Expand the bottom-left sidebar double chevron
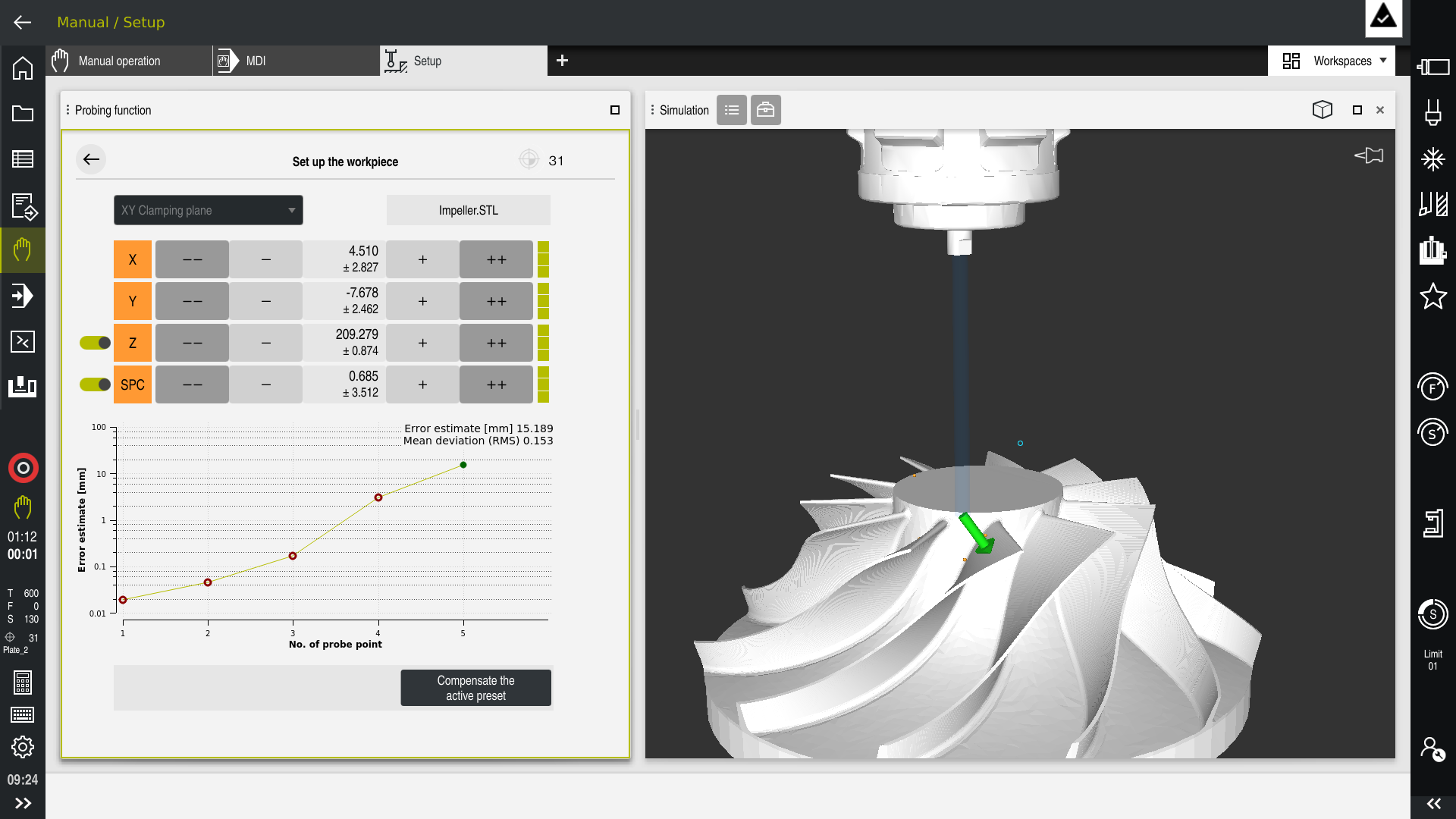Viewport: 1456px width, 819px height. 23,803
